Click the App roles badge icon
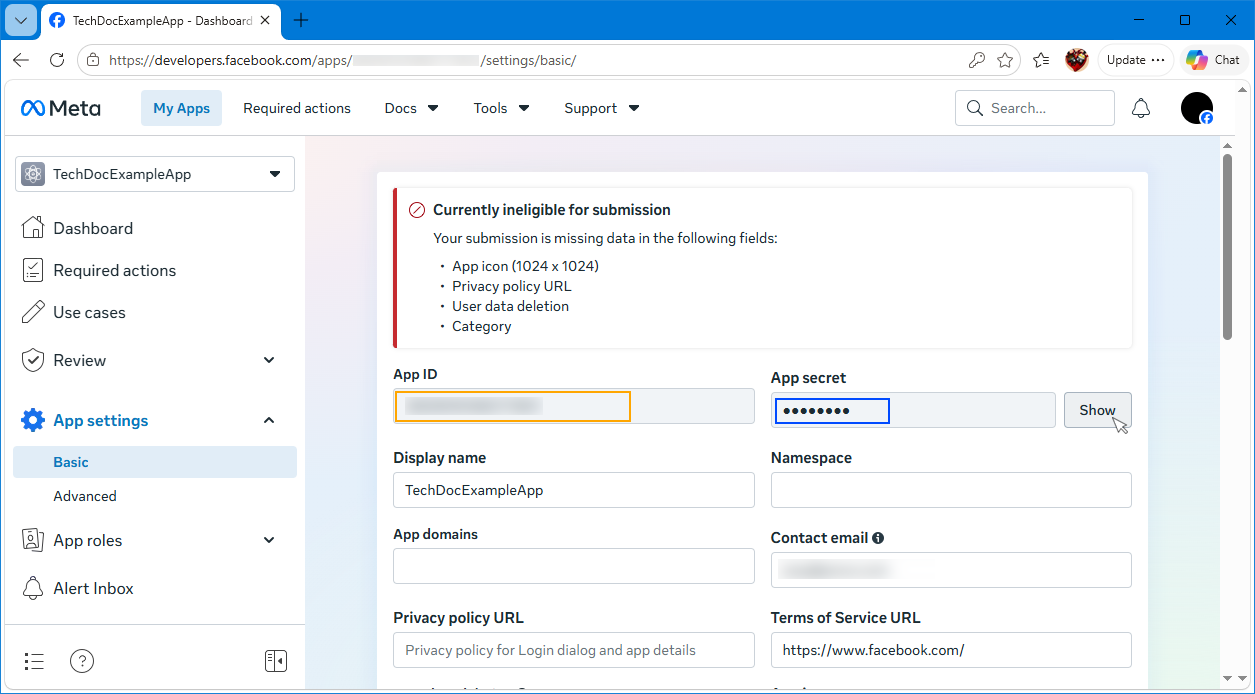The height and width of the screenshot is (694, 1255). click(x=33, y=540)
